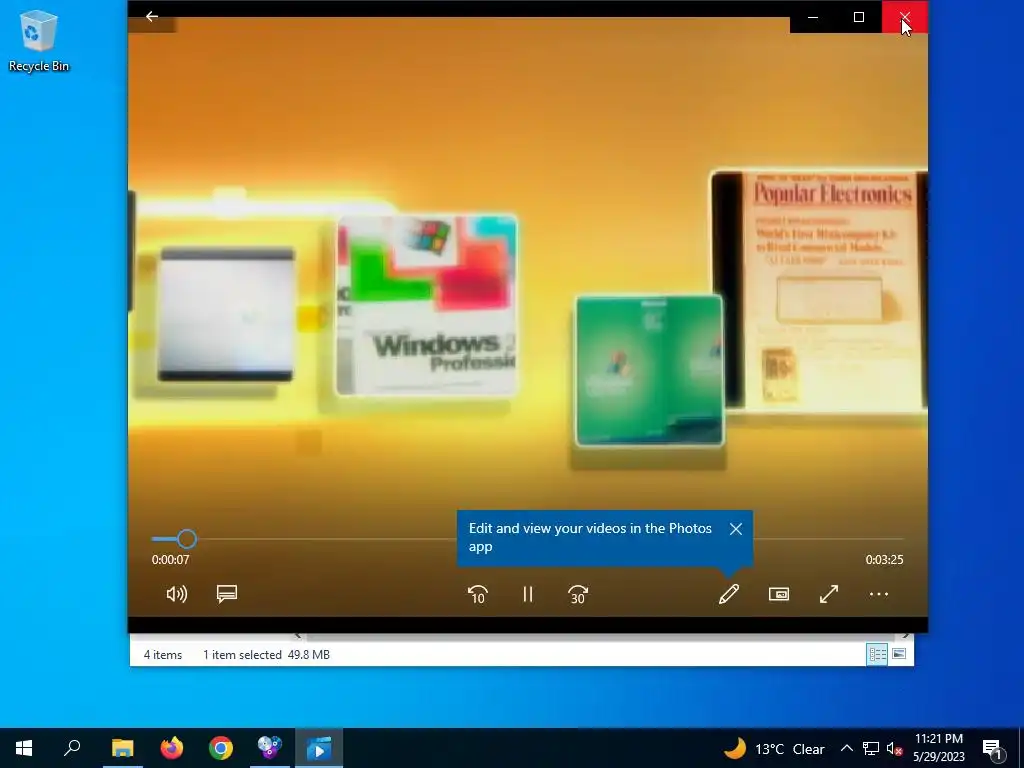Screen dimensions: 1024x768
Task: Click the remaining time 0:03:25
Action: pyautogui.click(x=884, y=560)
